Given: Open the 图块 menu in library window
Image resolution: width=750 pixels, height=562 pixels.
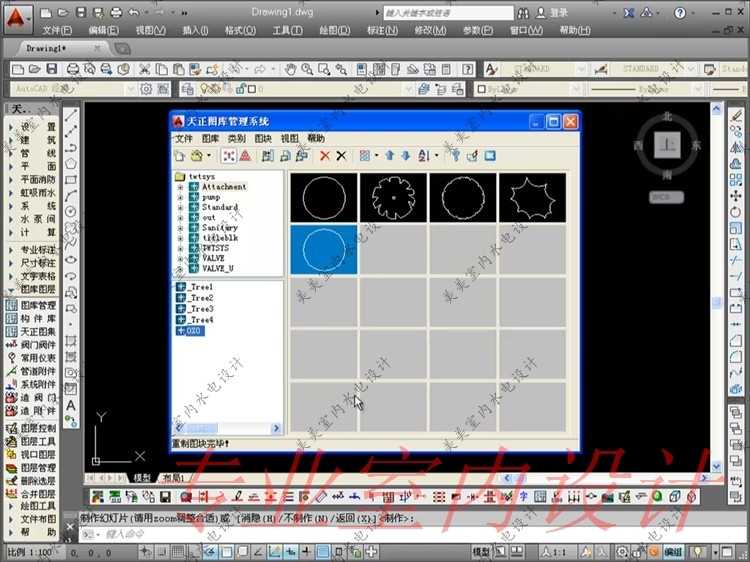Looking at the screenshot, I should pos(263,138).
